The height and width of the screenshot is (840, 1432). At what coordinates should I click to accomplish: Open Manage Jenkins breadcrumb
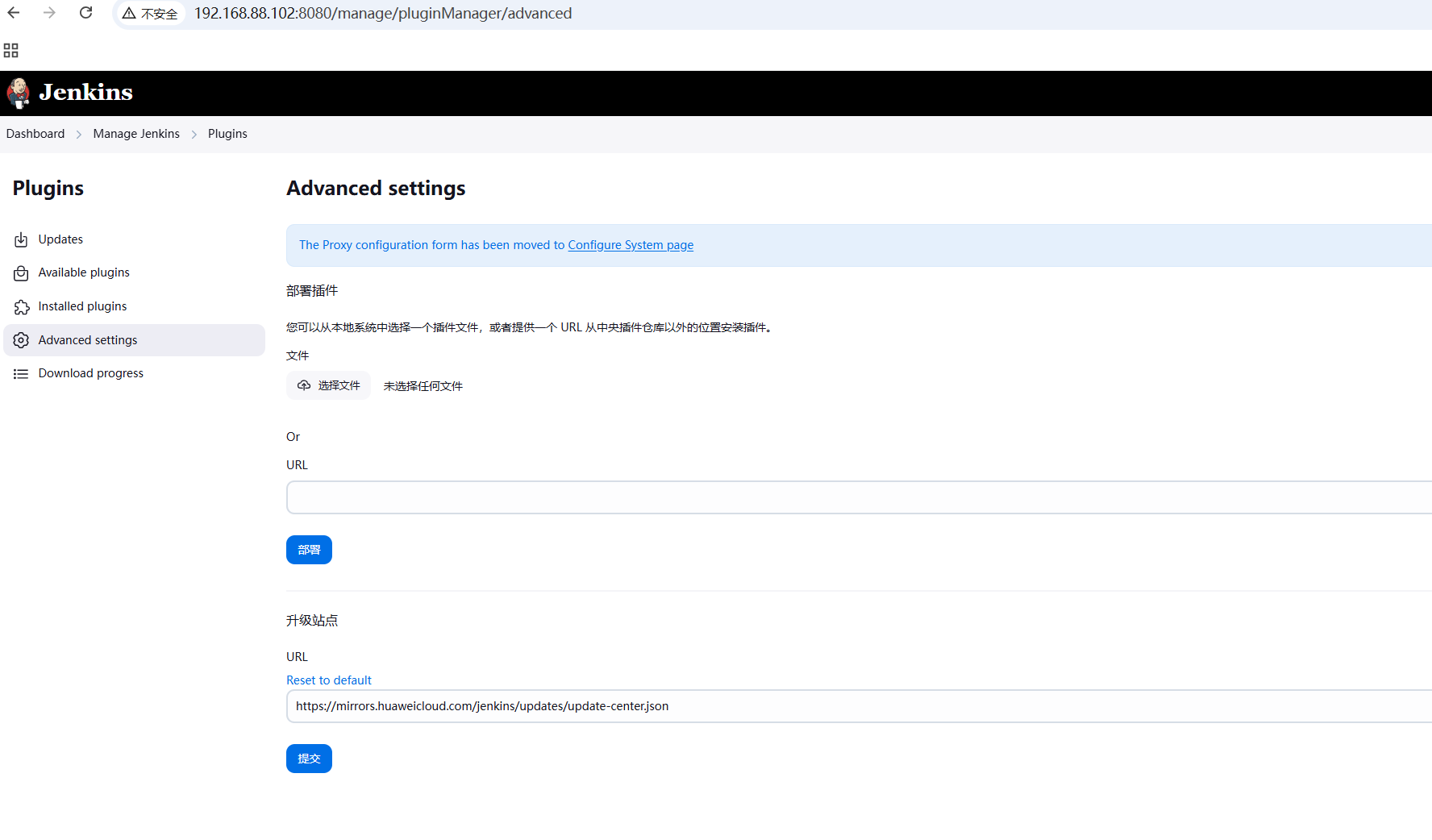coord(136,134)
